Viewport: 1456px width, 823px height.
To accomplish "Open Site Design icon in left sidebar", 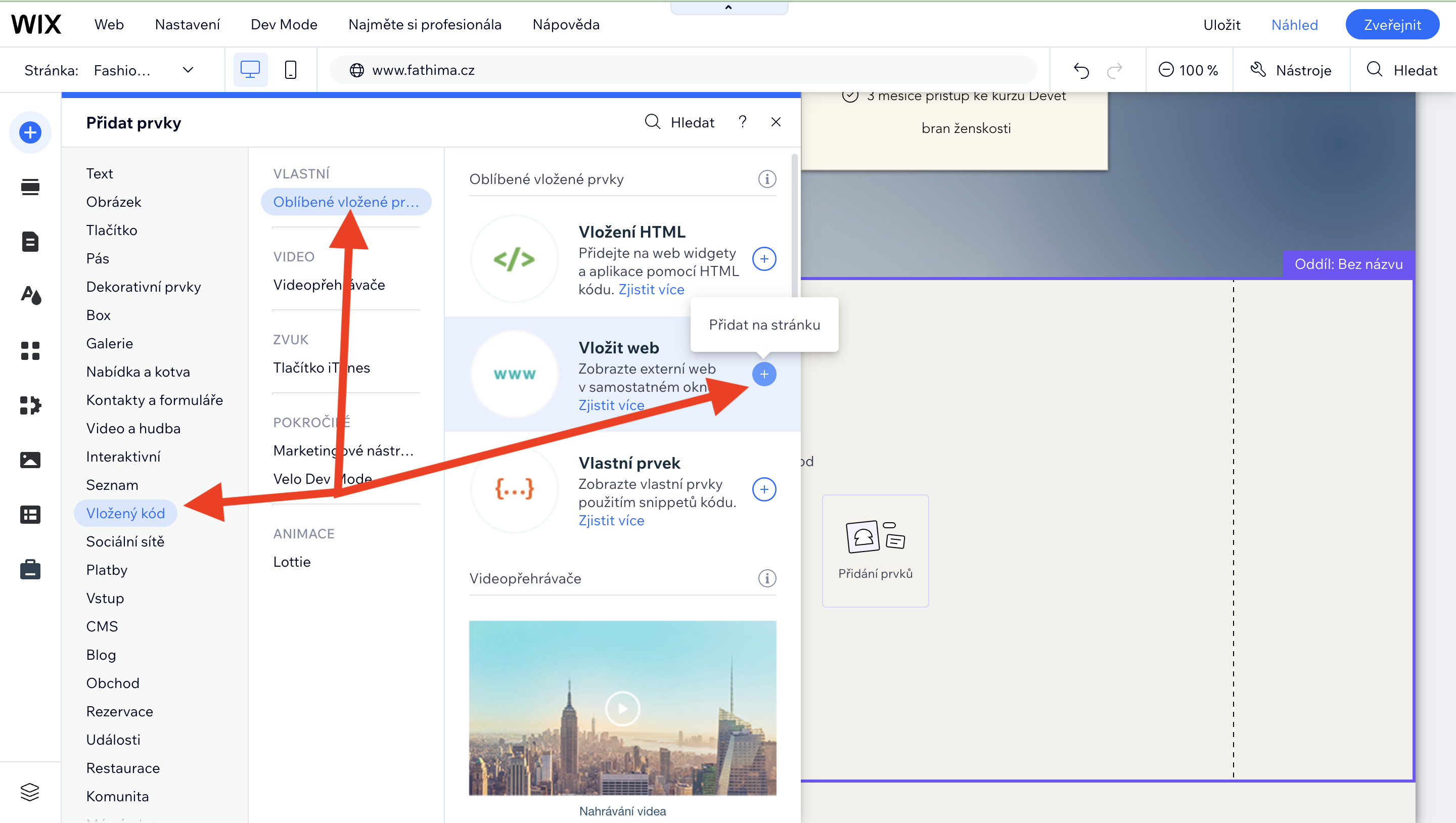I will (x=30, y=295).
